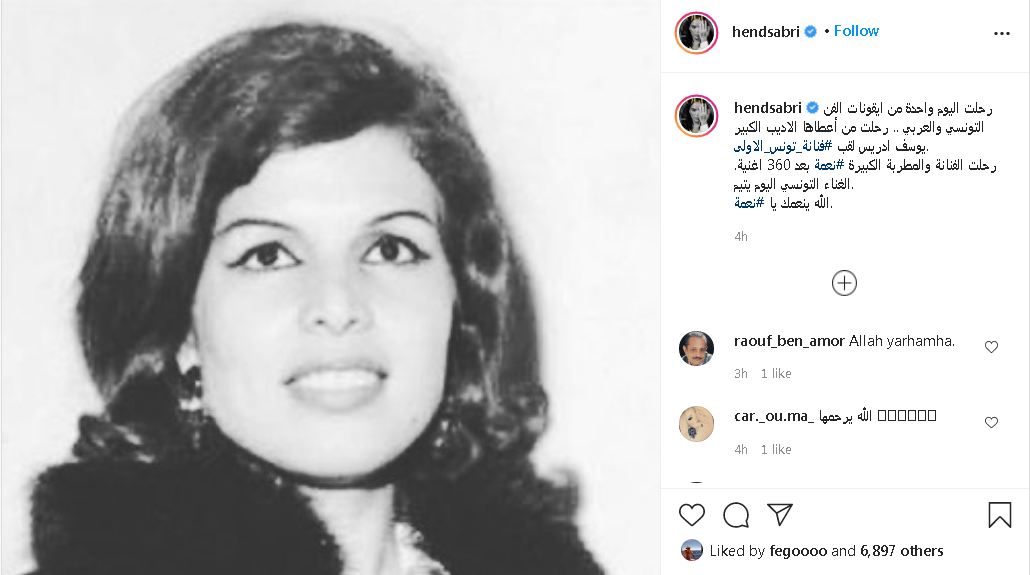Open raouf_ben_amor username link
Screen dimensions: 1030x575
pyautogui.click(x=789, y=342)
